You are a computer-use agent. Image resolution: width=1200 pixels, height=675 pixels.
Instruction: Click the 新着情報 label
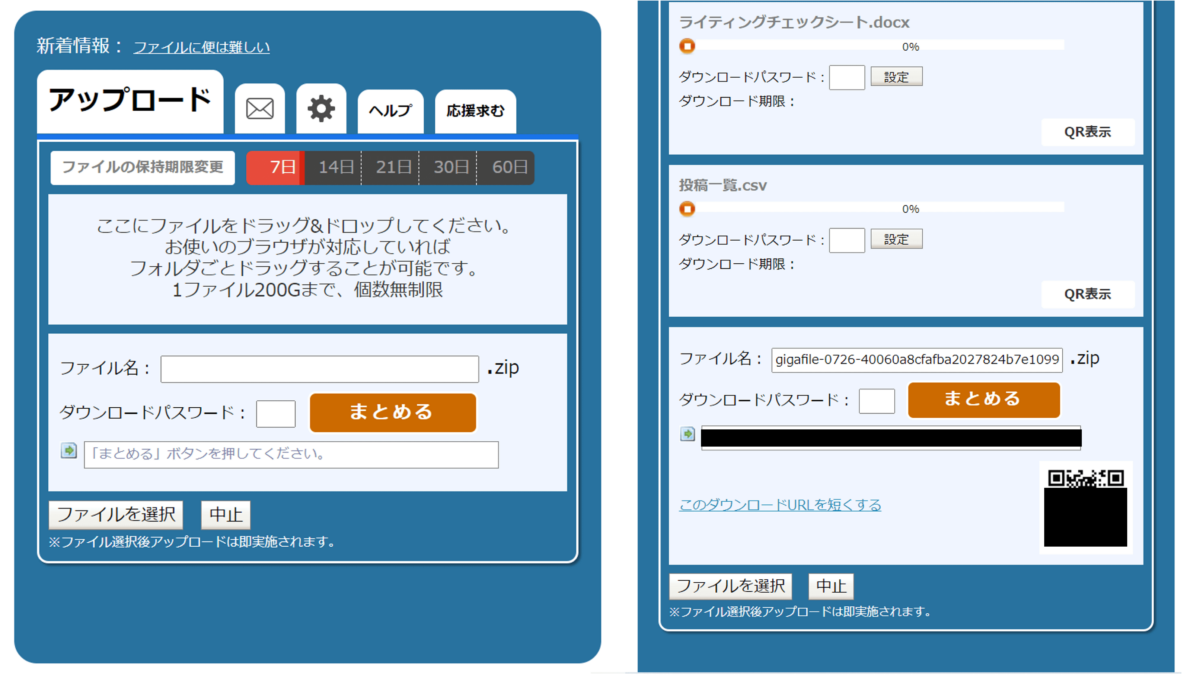80,46
